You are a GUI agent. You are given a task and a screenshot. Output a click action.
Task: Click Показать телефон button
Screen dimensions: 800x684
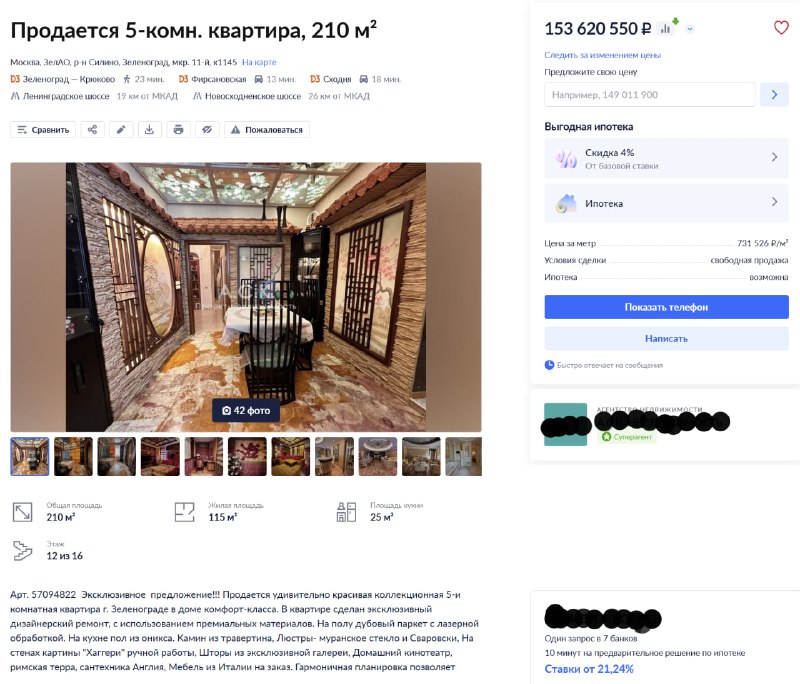pyautogui.click(x=666, y=307)
